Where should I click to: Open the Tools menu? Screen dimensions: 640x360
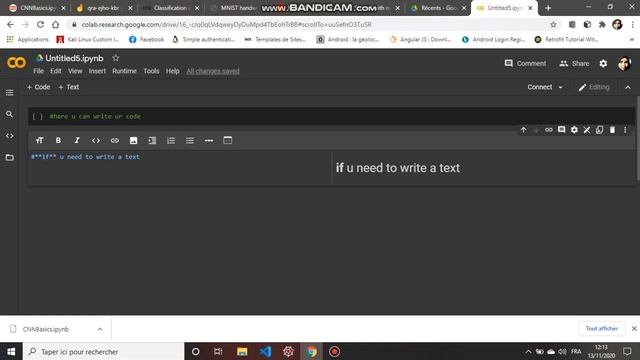(x=151, y=71)
